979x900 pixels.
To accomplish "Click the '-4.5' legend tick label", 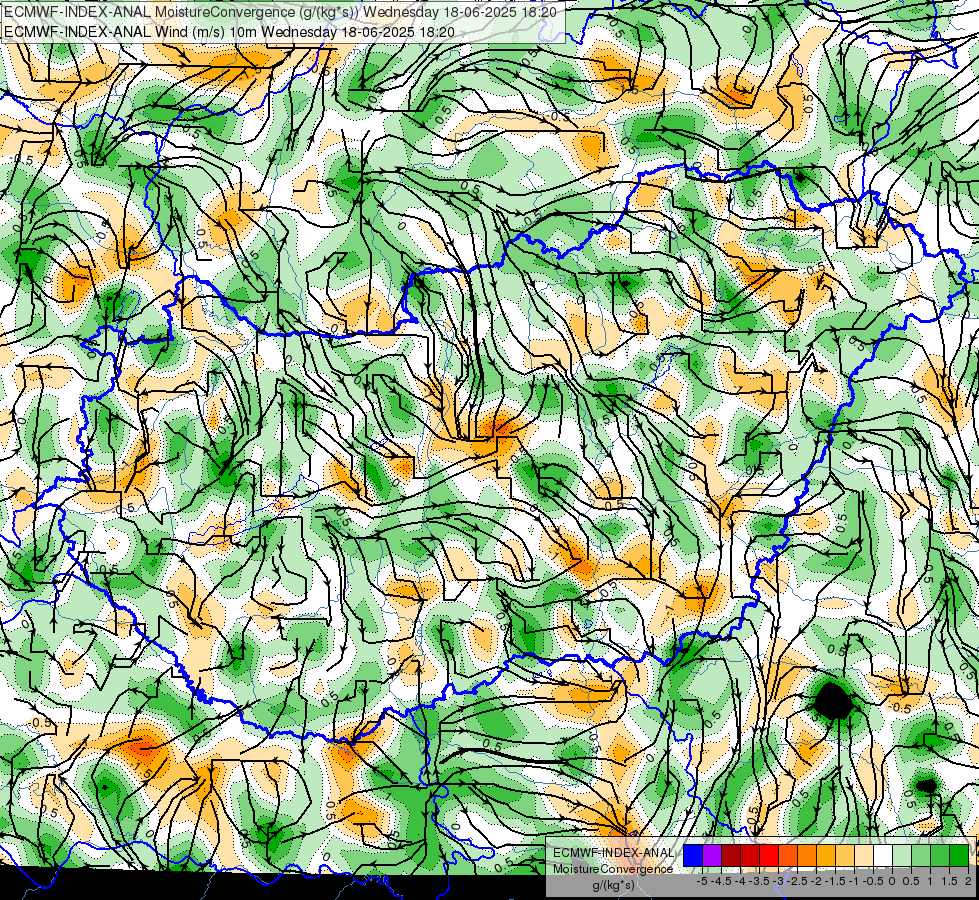I will (x=721, y=881).
